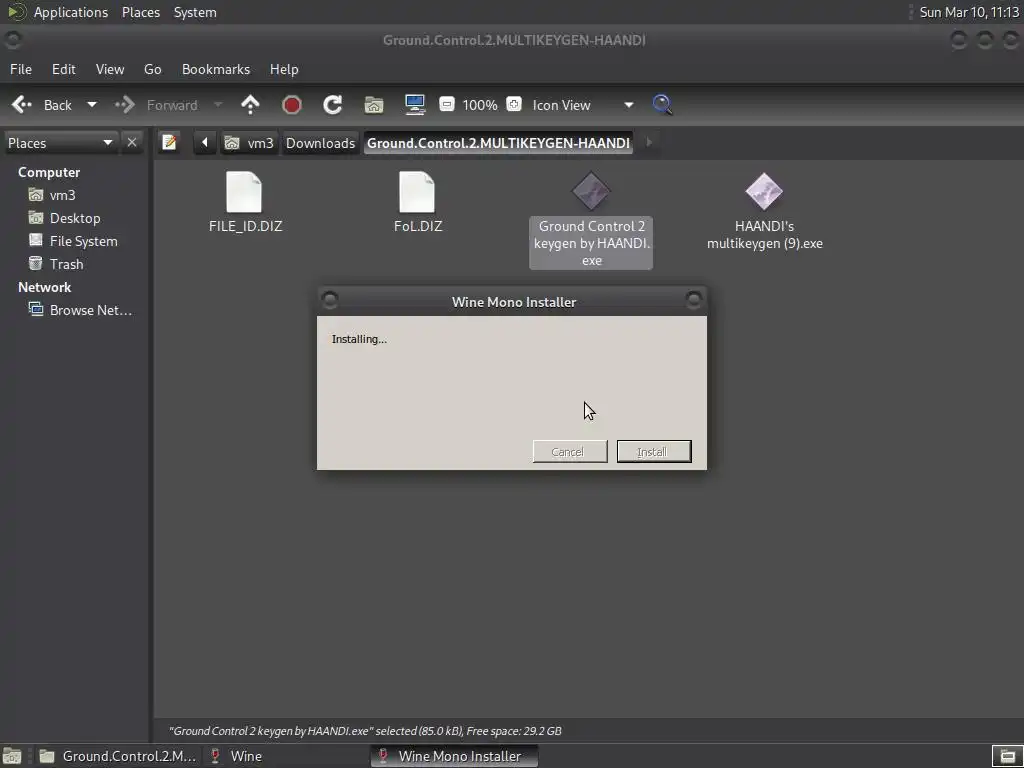Viewport: 1024px width, 768px height.
Task: Open the Help menu
Action: (284, 69)
